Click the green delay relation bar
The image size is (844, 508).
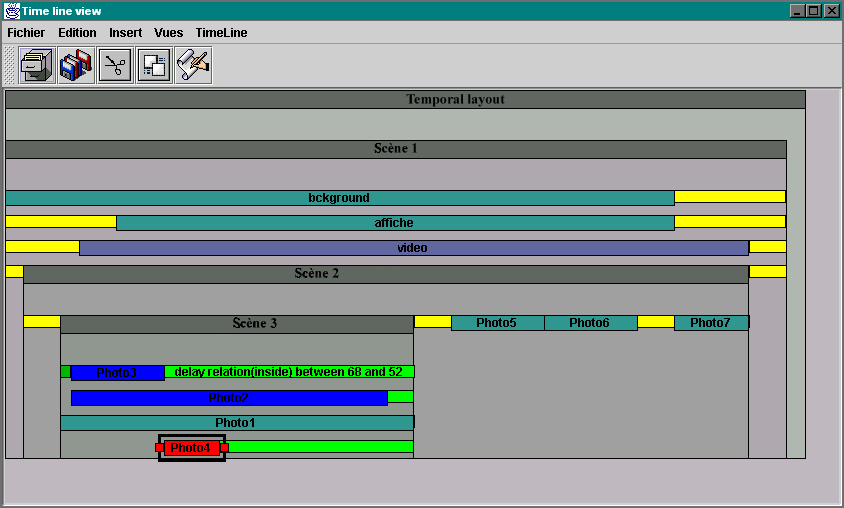pyautogui.click(x=289, y=372)
